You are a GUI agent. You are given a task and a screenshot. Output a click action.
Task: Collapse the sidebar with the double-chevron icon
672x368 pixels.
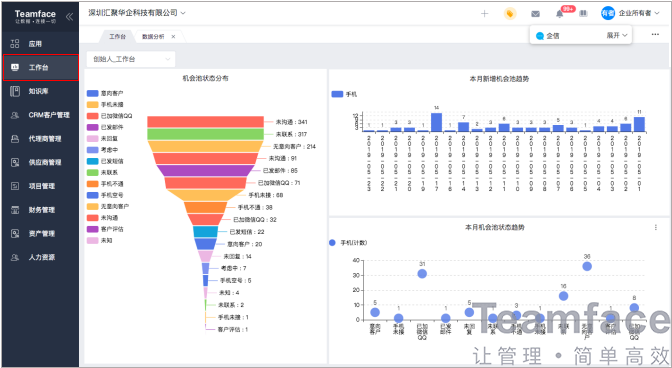pos(69,17)
